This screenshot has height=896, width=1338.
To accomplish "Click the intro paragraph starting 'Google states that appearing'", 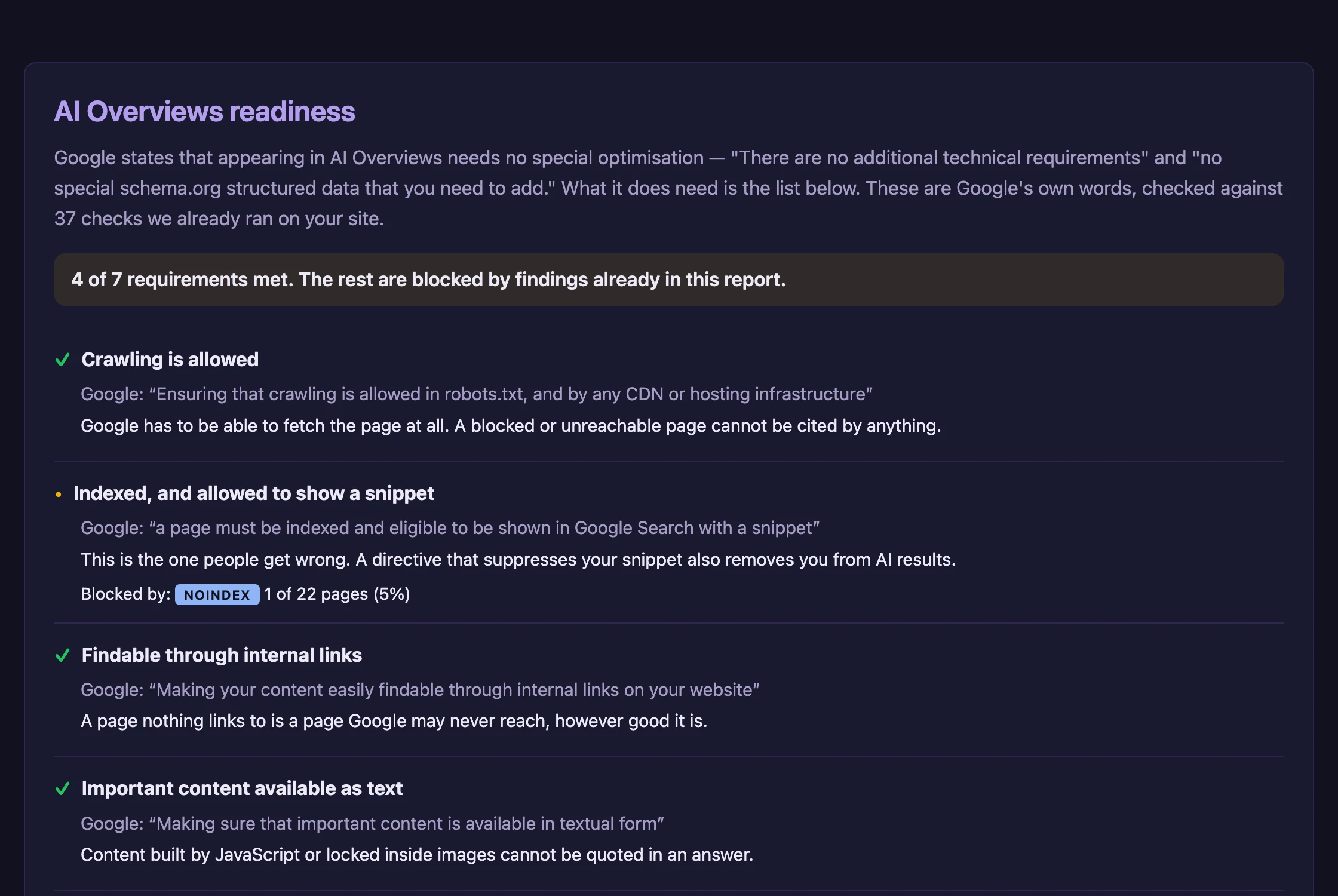I will (668, 188).
